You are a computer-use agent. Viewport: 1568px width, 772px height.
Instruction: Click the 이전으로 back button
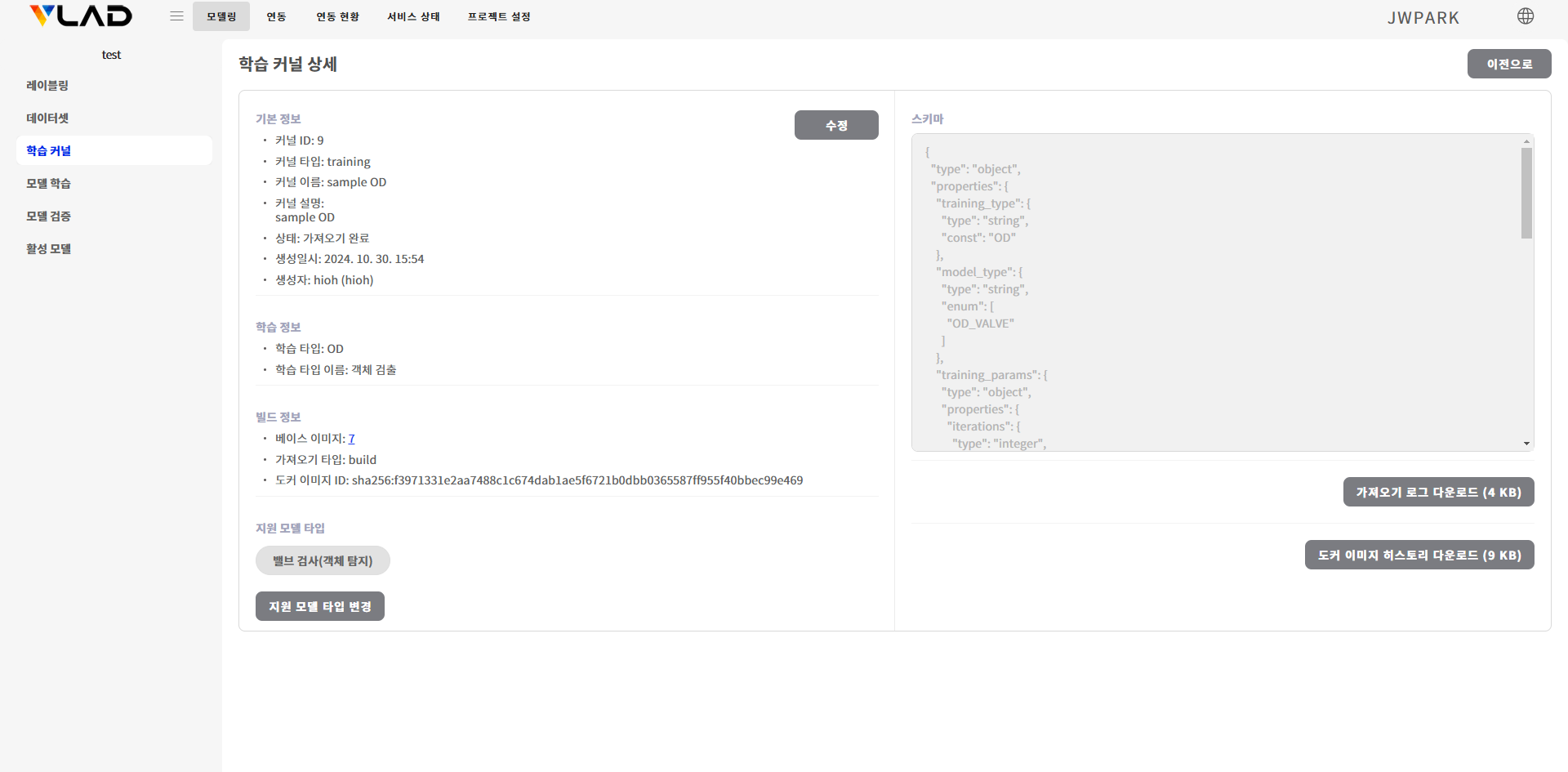1508,64
